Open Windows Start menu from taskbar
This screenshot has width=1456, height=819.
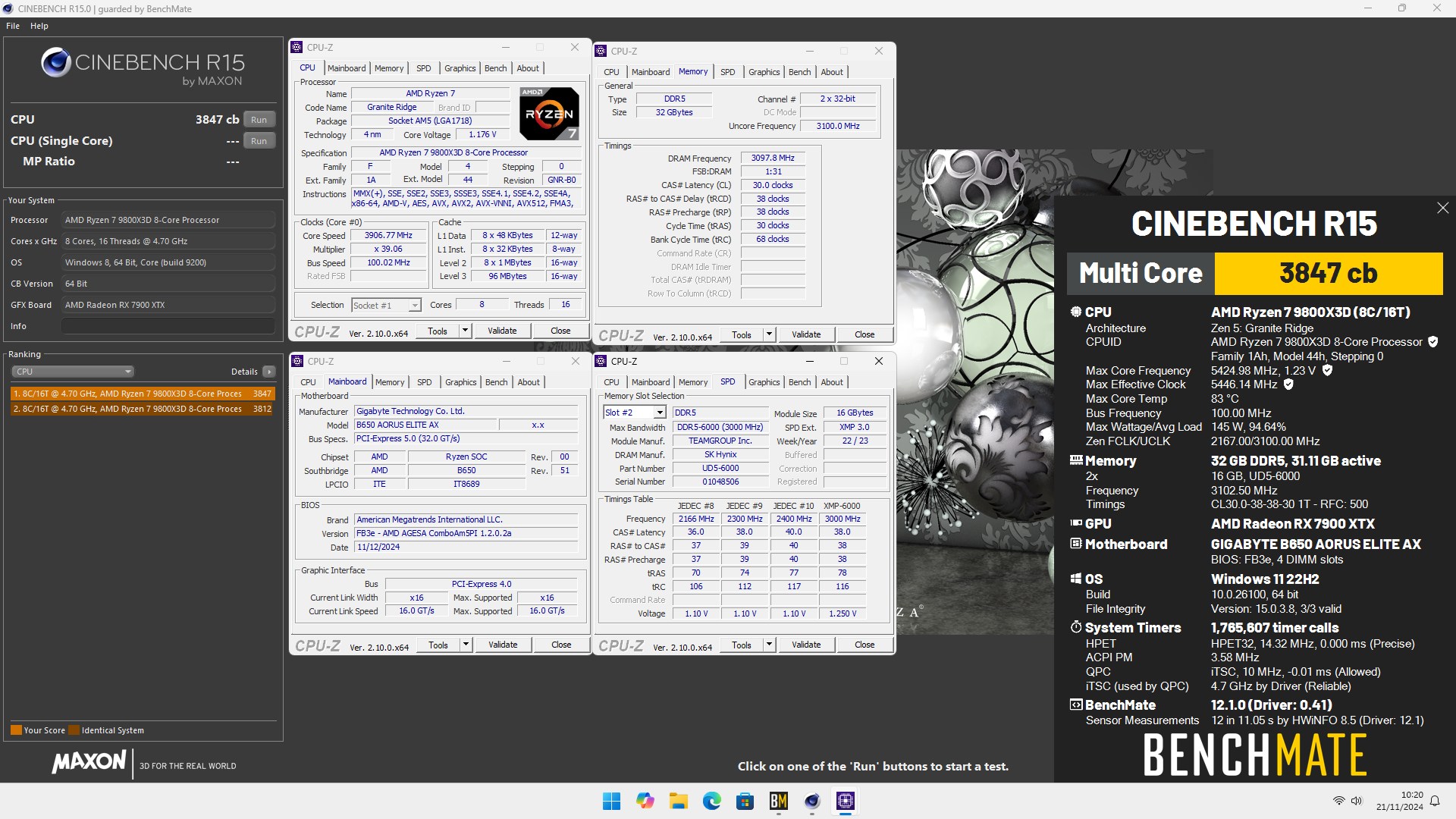click(x=611, y=801)
